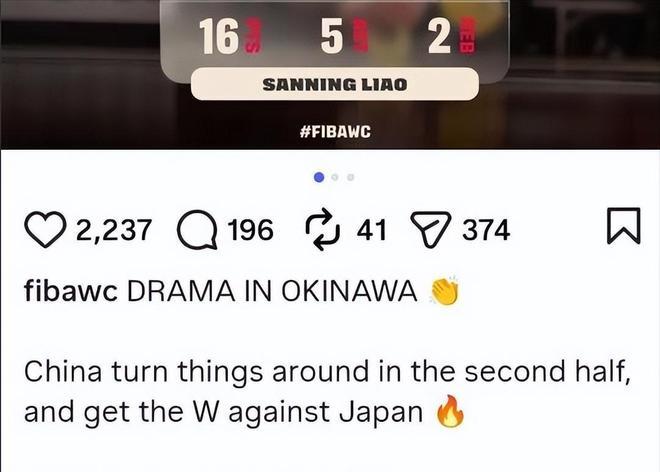Viewport: 660px width, 472px height.
Task: Save post with bookmark icon
Action: 624,226
